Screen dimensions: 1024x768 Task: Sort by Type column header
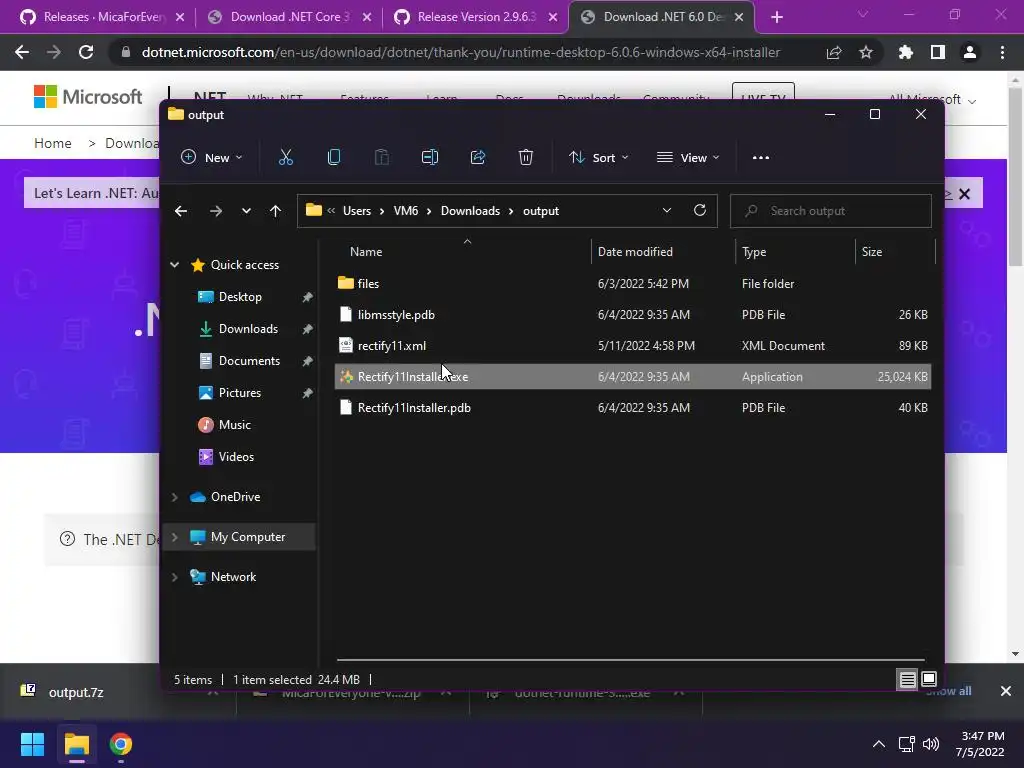pyautogui.click(x=754, y=251)
